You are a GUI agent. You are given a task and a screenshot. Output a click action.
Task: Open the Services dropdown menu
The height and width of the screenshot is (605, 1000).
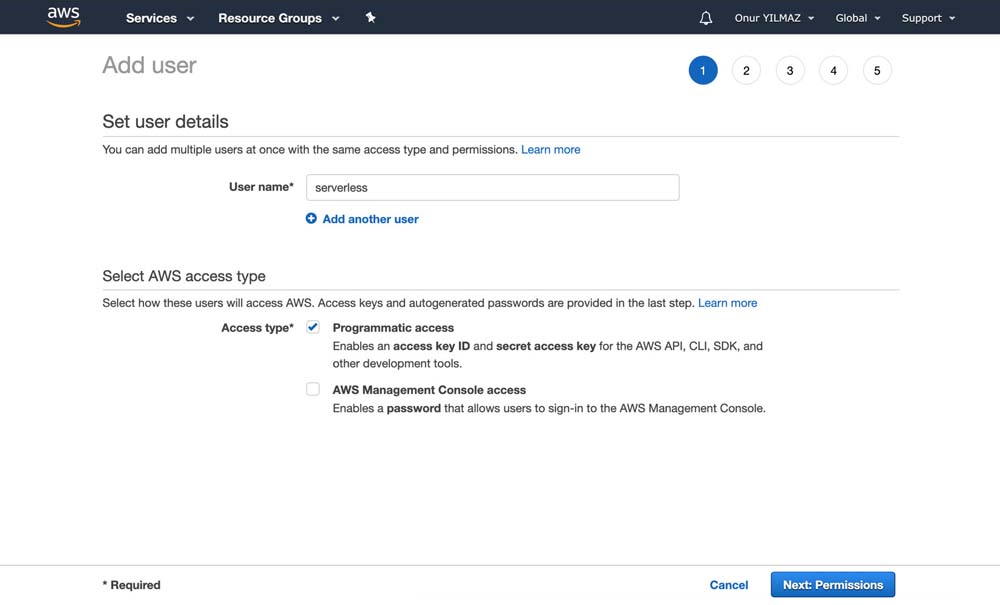coord(160,18)
